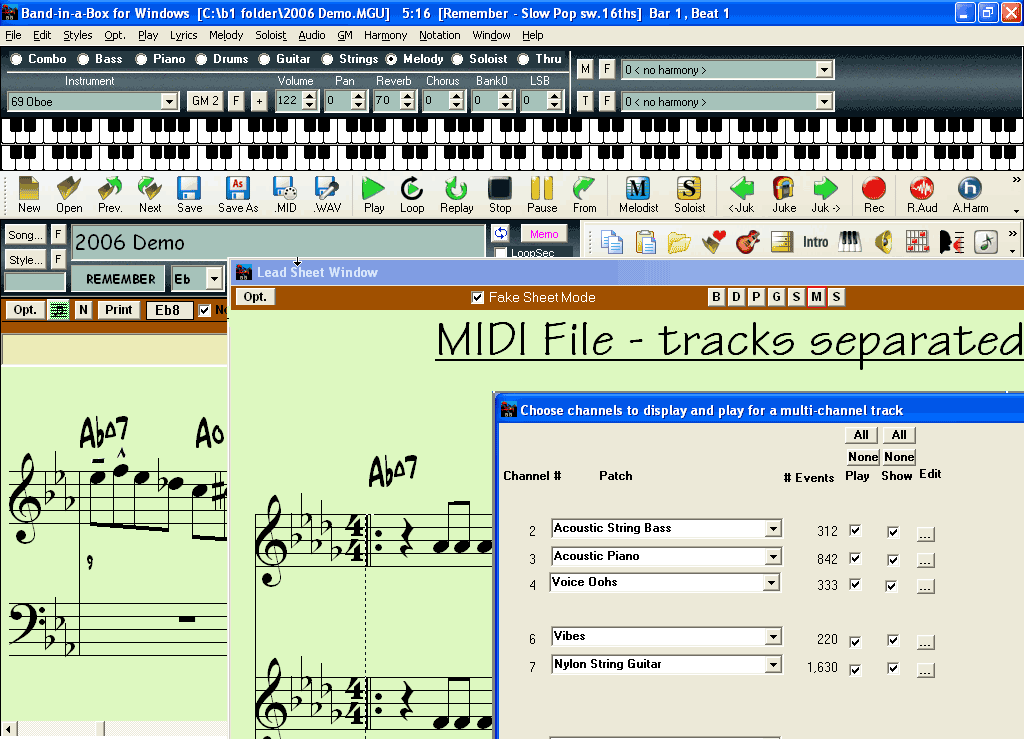Click the clipboard paste icon
Viewport: 1024px width, 739px height.
tap(645, 242)
